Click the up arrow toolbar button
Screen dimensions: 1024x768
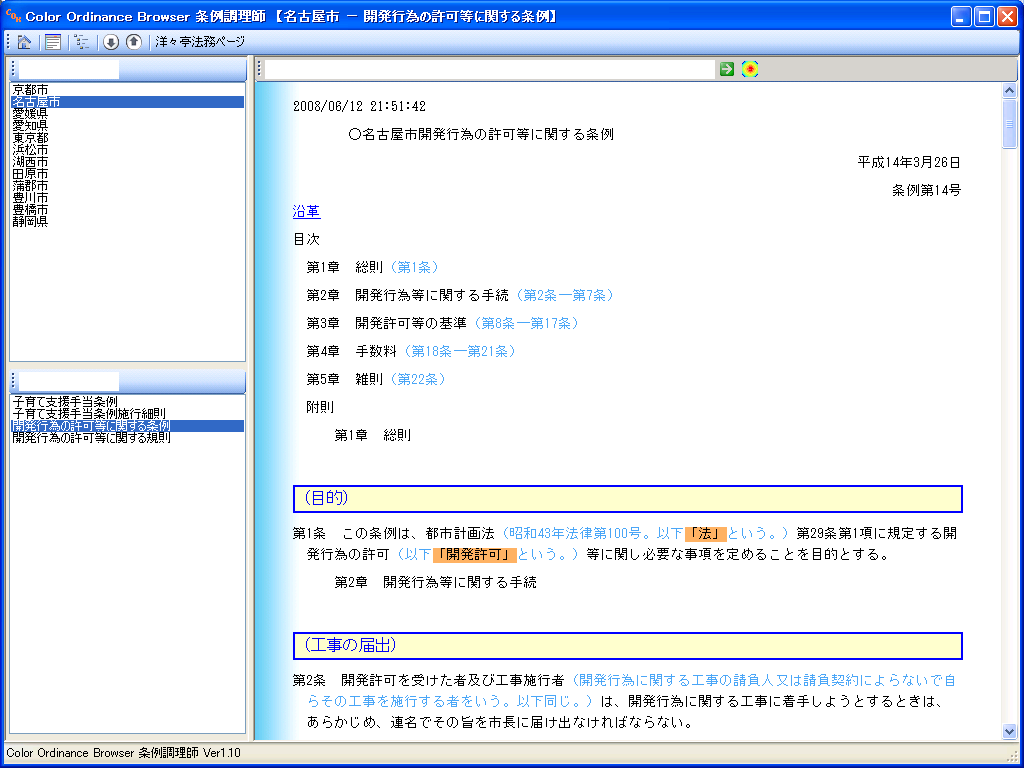[133, 42]
